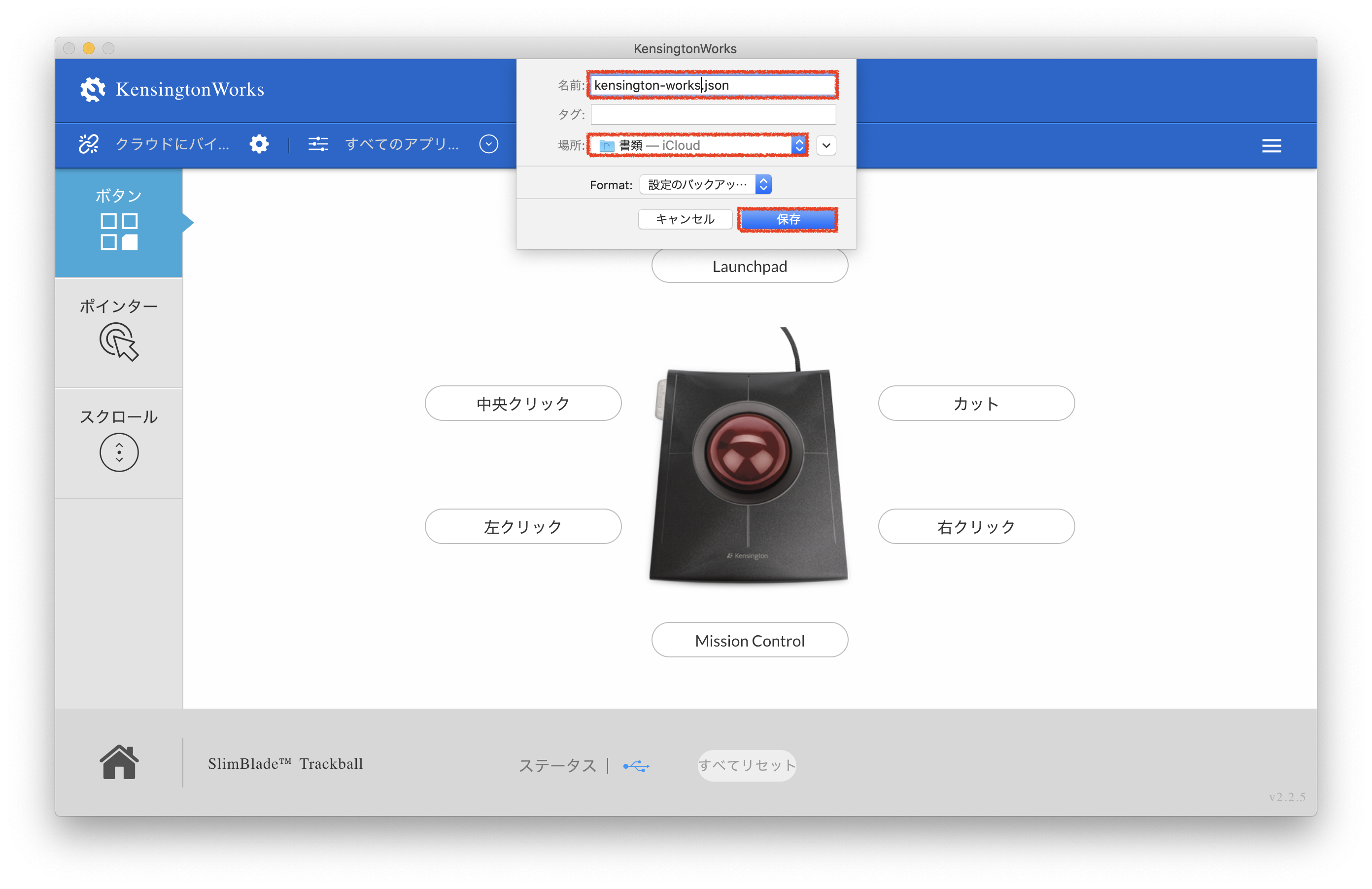
Task: Click the カット button assignment
Action: [976, 404]
